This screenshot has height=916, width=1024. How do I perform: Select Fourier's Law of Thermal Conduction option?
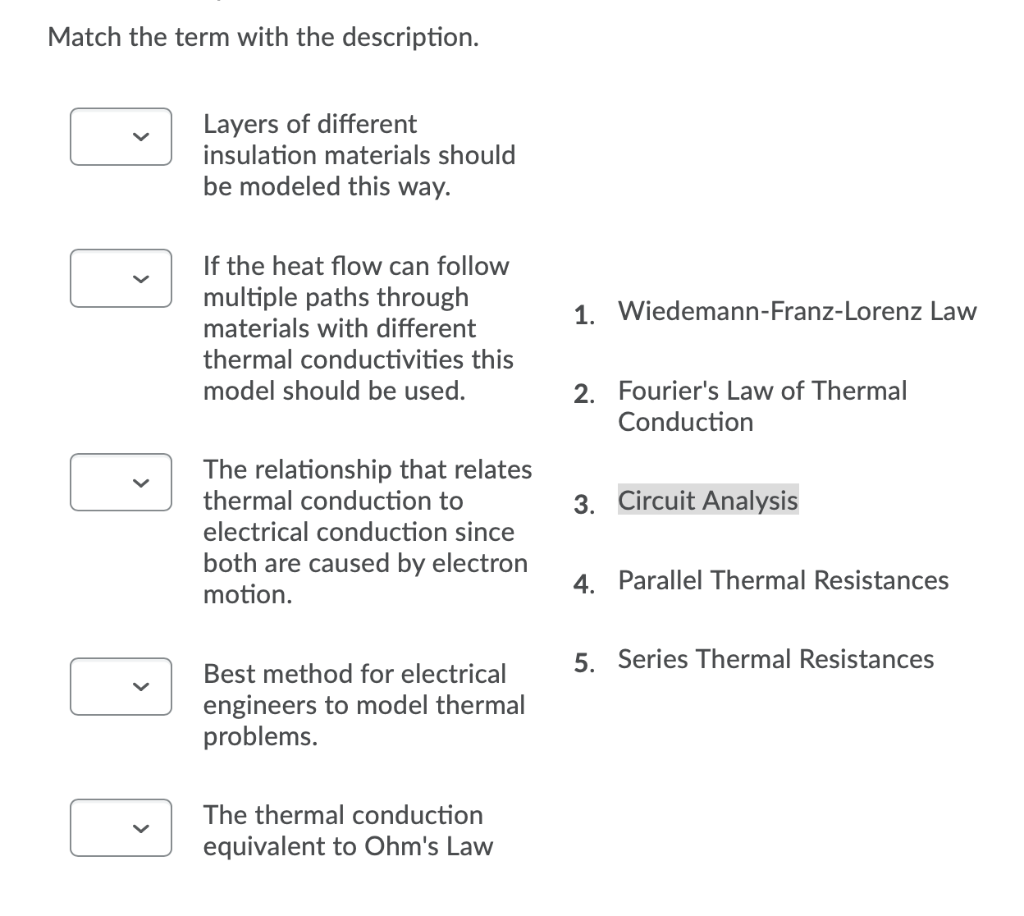[763, 405]
